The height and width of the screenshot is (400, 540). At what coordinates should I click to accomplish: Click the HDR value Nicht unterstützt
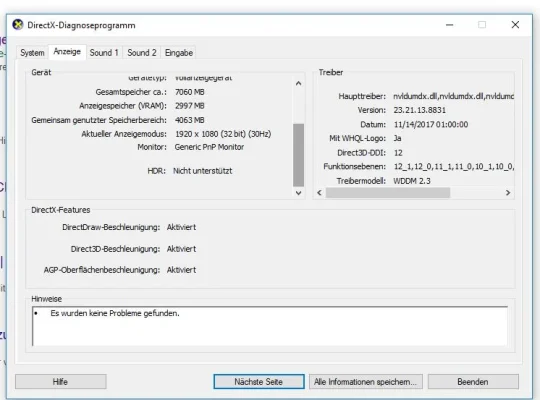[202, 171]
